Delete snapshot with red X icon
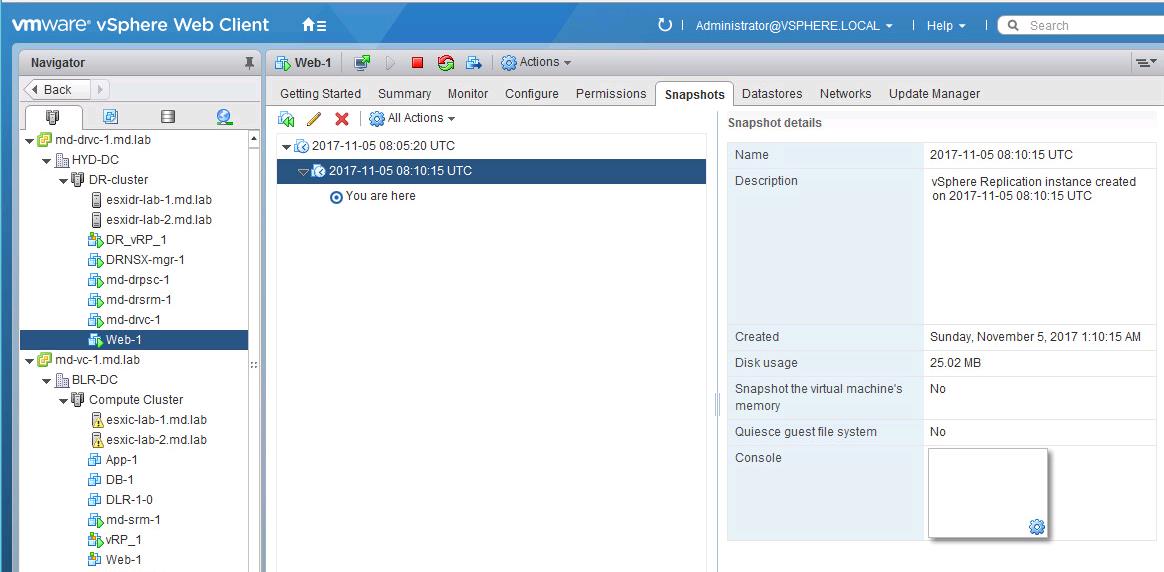1164x572 pixels. click(341, 119)
